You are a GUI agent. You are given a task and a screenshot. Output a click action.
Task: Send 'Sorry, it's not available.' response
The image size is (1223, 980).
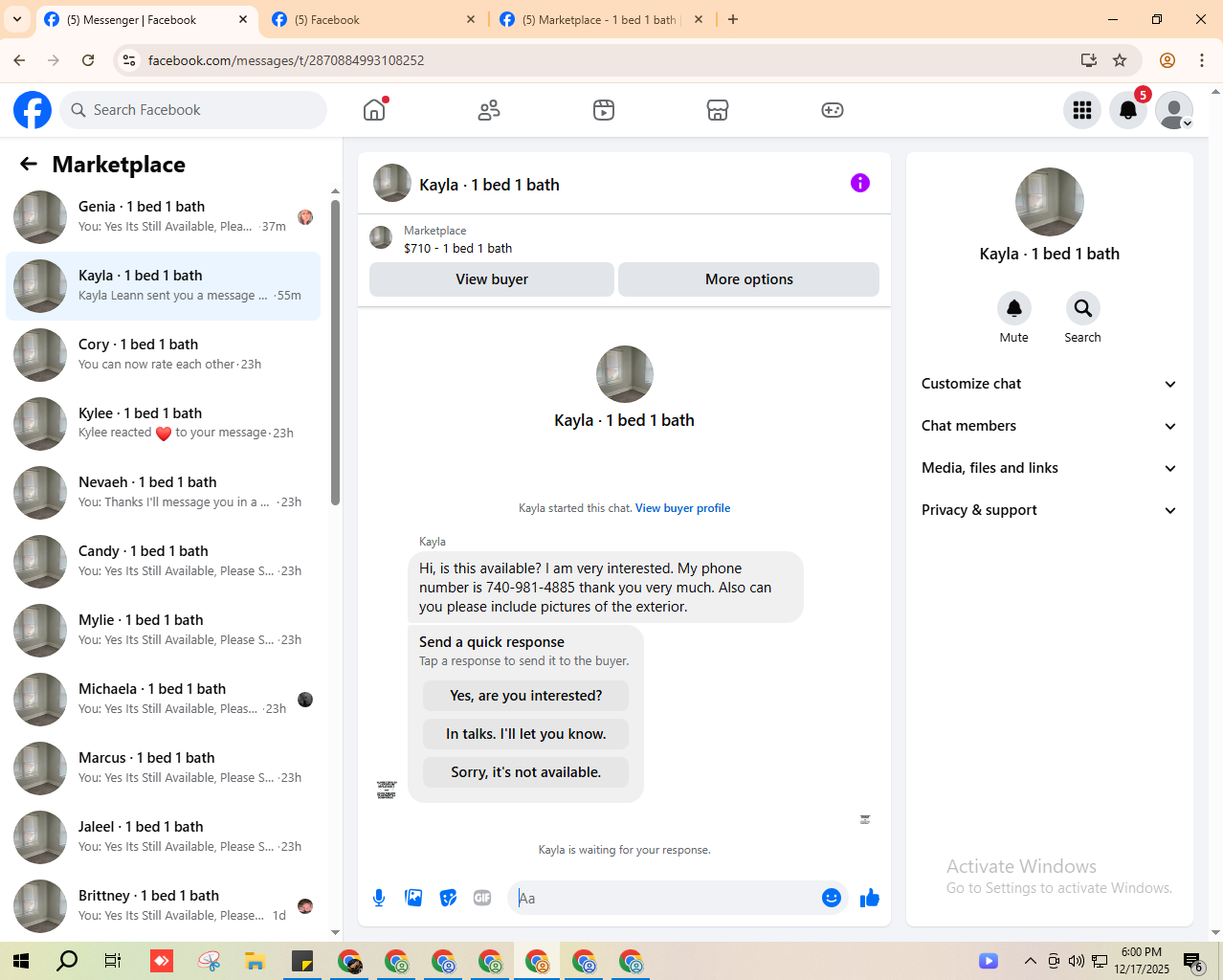click(x=526, y=772)
